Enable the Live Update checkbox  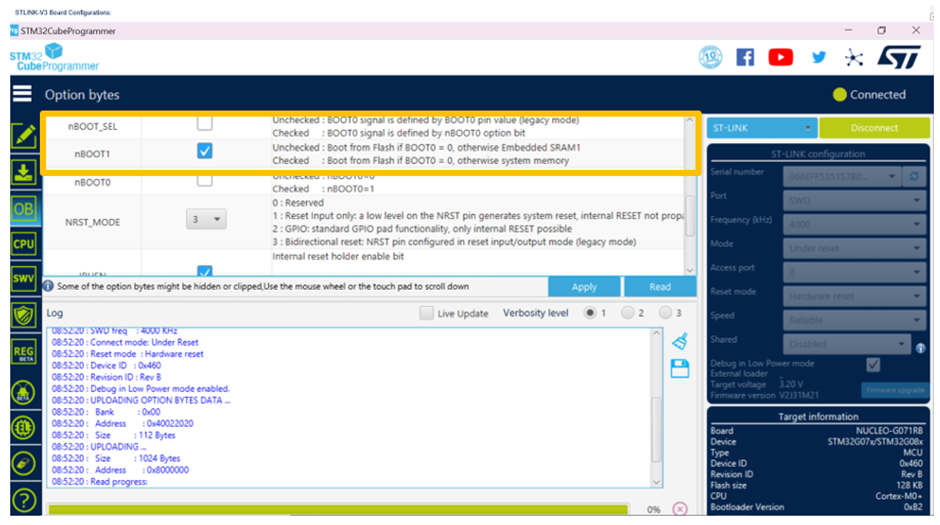tap(426, 313)
